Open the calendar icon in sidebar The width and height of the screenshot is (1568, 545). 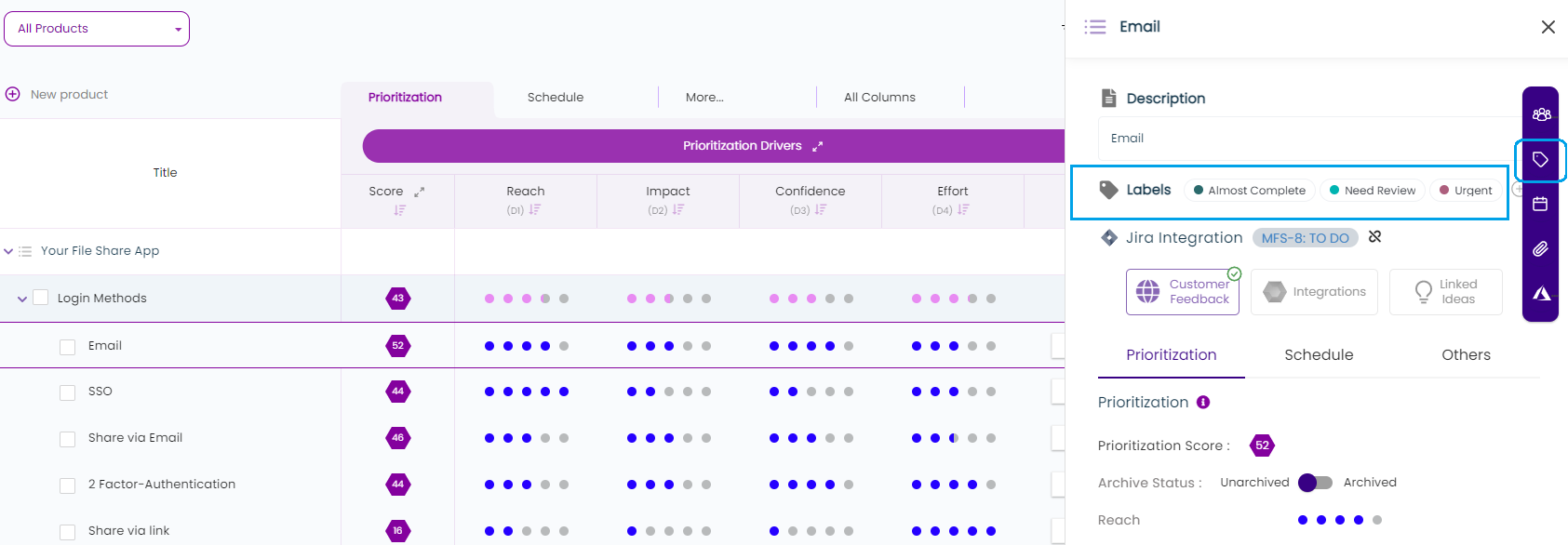click(x=1541, y=204)
